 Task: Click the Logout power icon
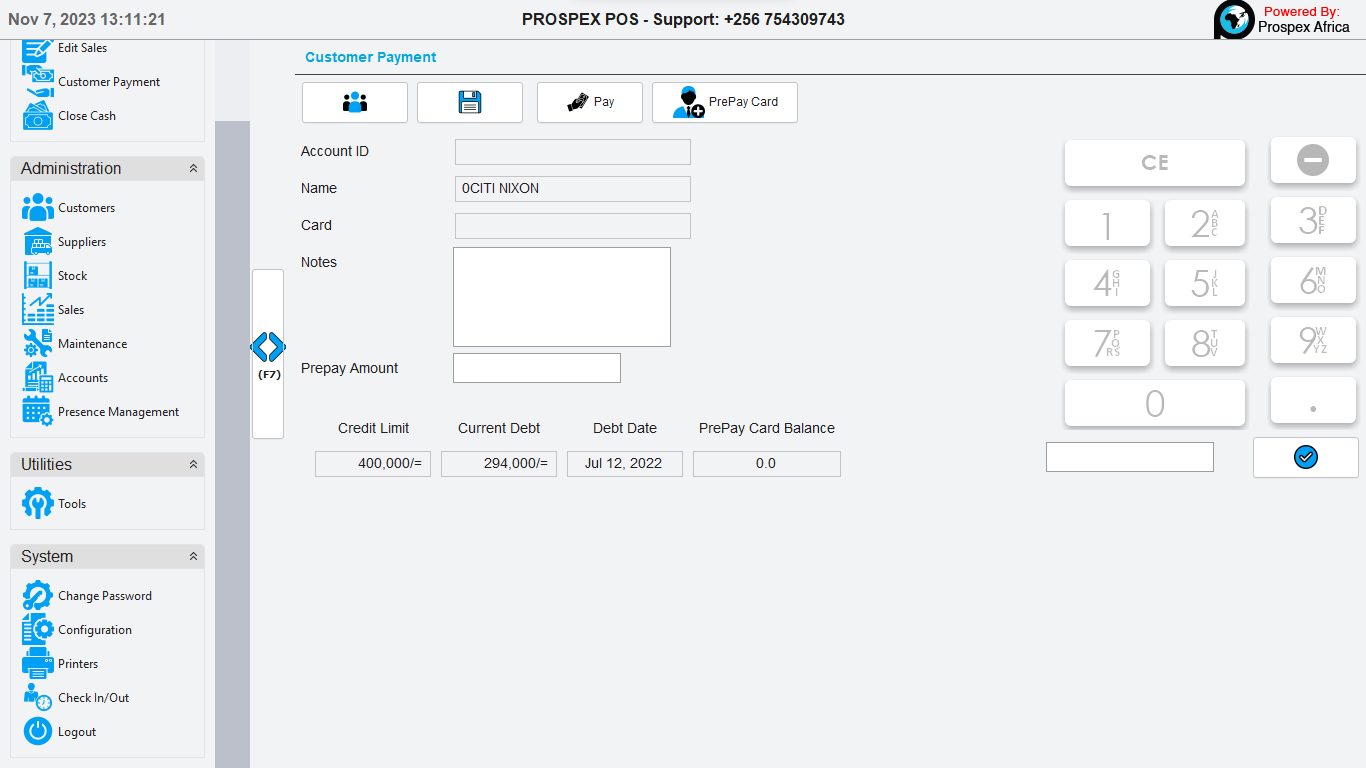[38, 732]
